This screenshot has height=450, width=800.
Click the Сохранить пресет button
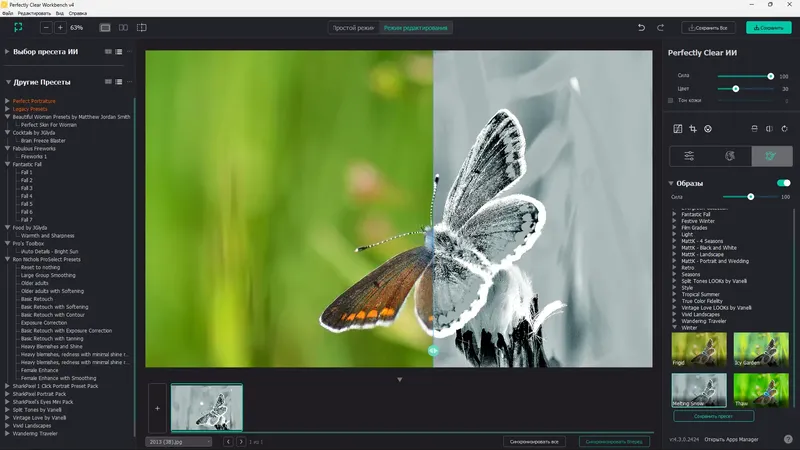point(713,416)
